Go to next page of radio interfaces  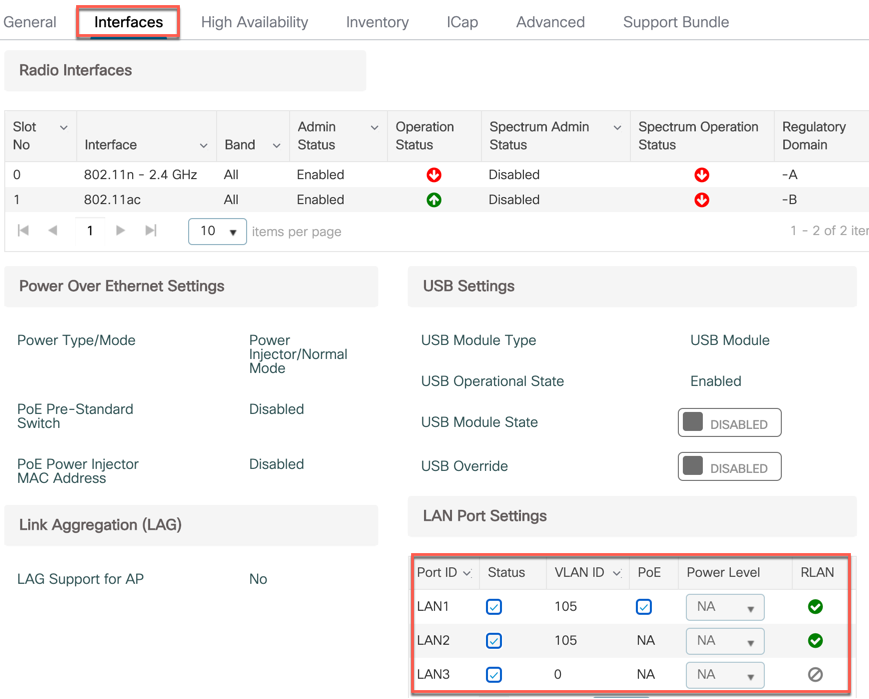[120, 230]
